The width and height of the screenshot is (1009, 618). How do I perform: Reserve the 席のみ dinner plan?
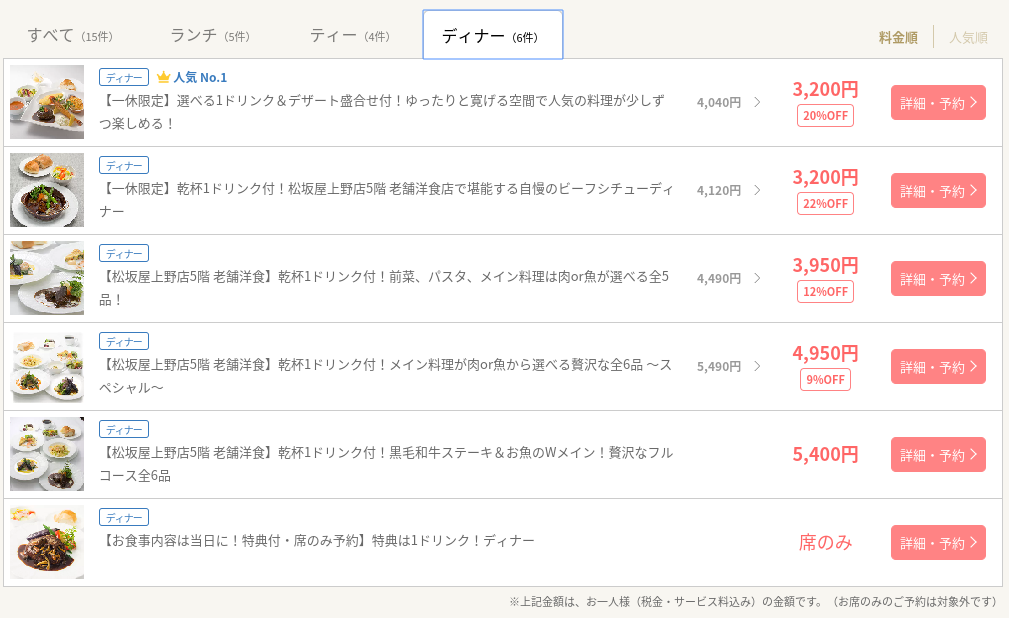(938, 543)
